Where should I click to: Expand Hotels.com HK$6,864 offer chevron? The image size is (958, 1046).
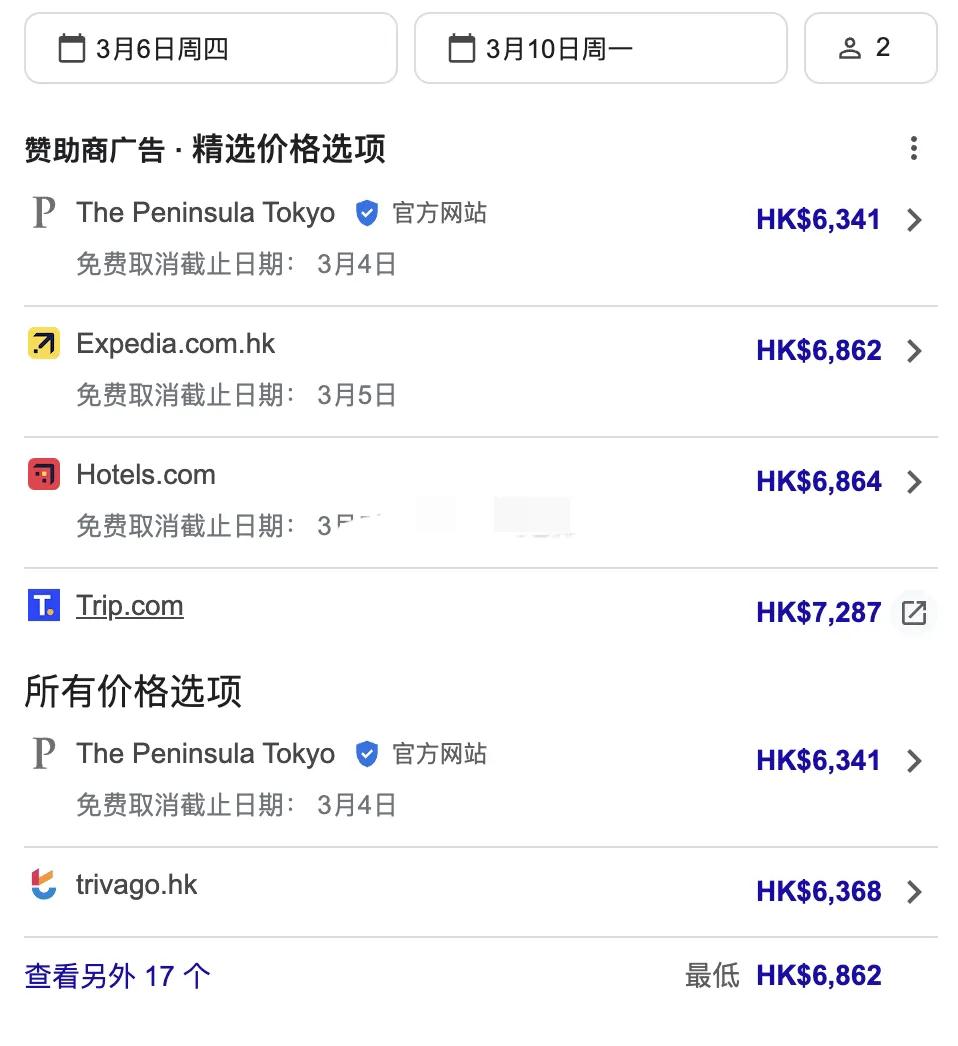pyautogui.click(x=914, y=482)
